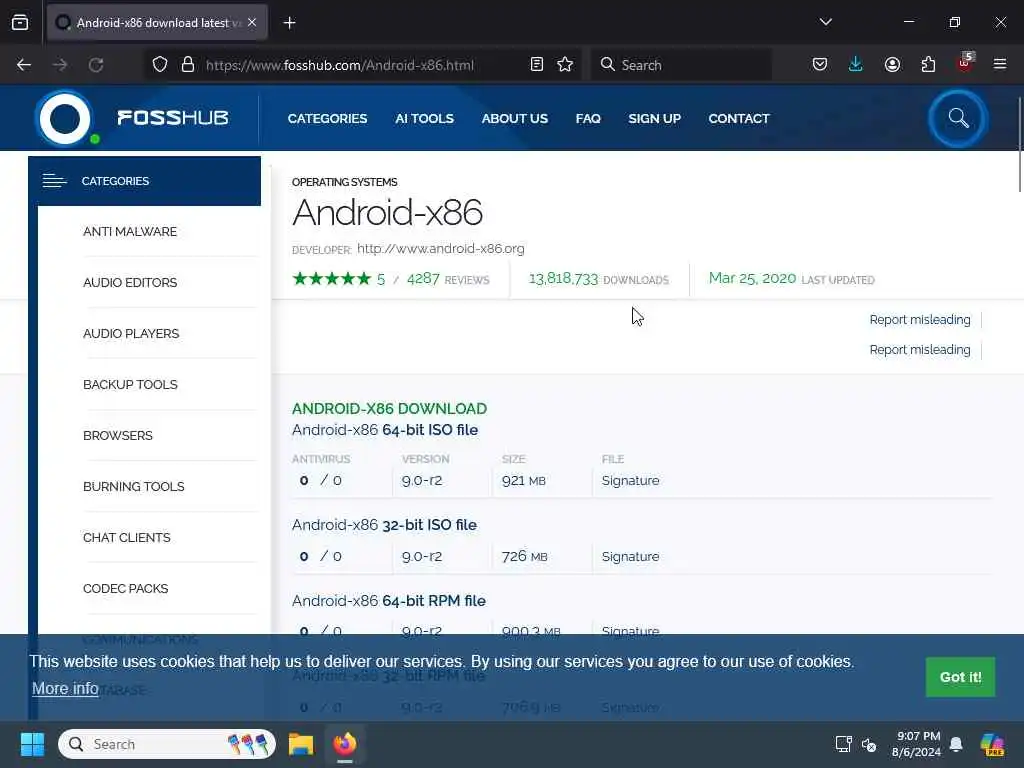Click the Mar 25, 2020 date text
This screenshot has height=768, width=1024.
[752, 278]
